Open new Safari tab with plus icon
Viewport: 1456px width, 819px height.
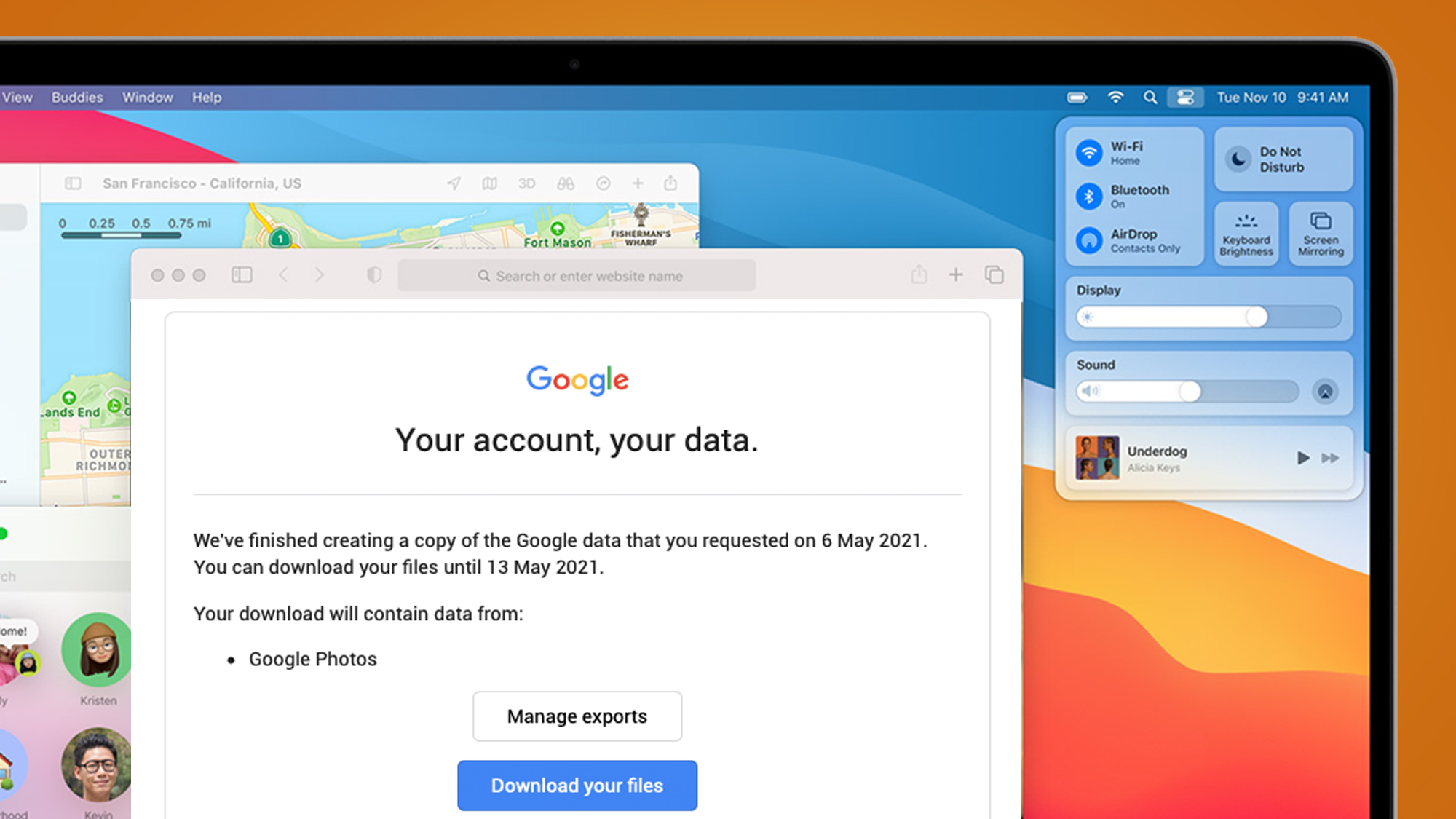click(x=955, y=275)
